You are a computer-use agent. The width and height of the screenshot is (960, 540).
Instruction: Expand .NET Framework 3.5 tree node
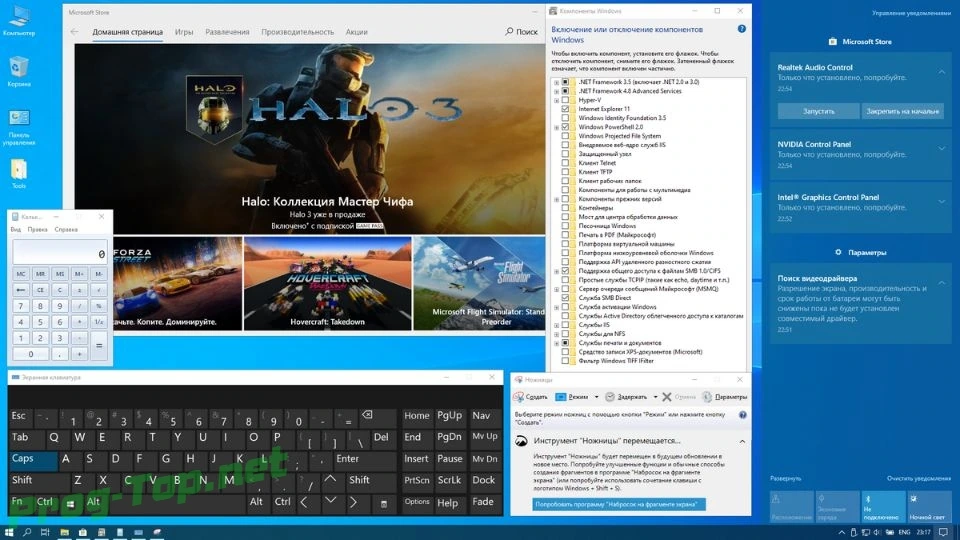[557, 82]
